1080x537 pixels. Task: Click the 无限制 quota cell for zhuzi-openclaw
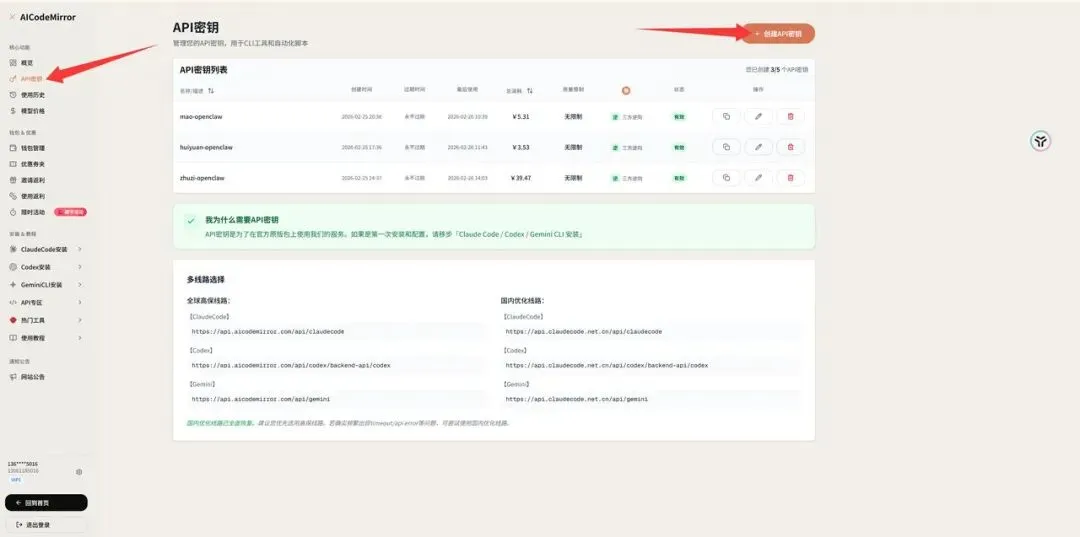coord(573,178)
